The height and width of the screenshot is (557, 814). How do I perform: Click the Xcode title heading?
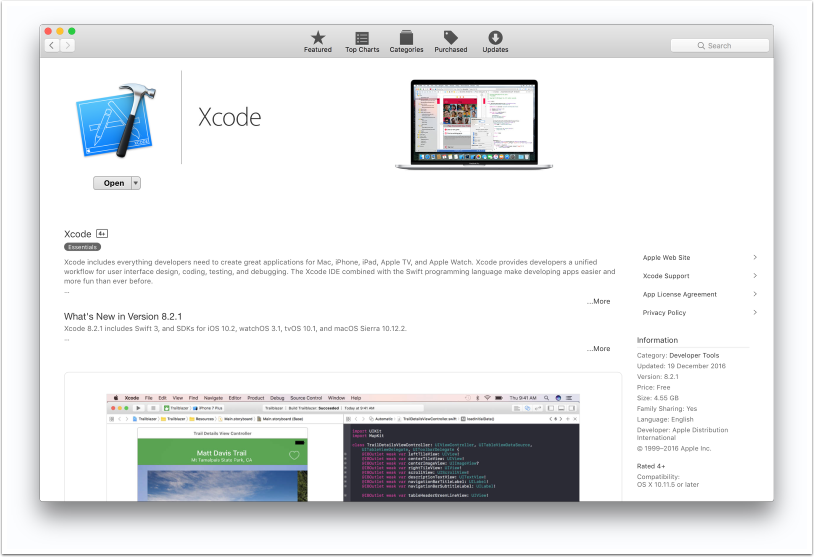[x=229, y=117]
